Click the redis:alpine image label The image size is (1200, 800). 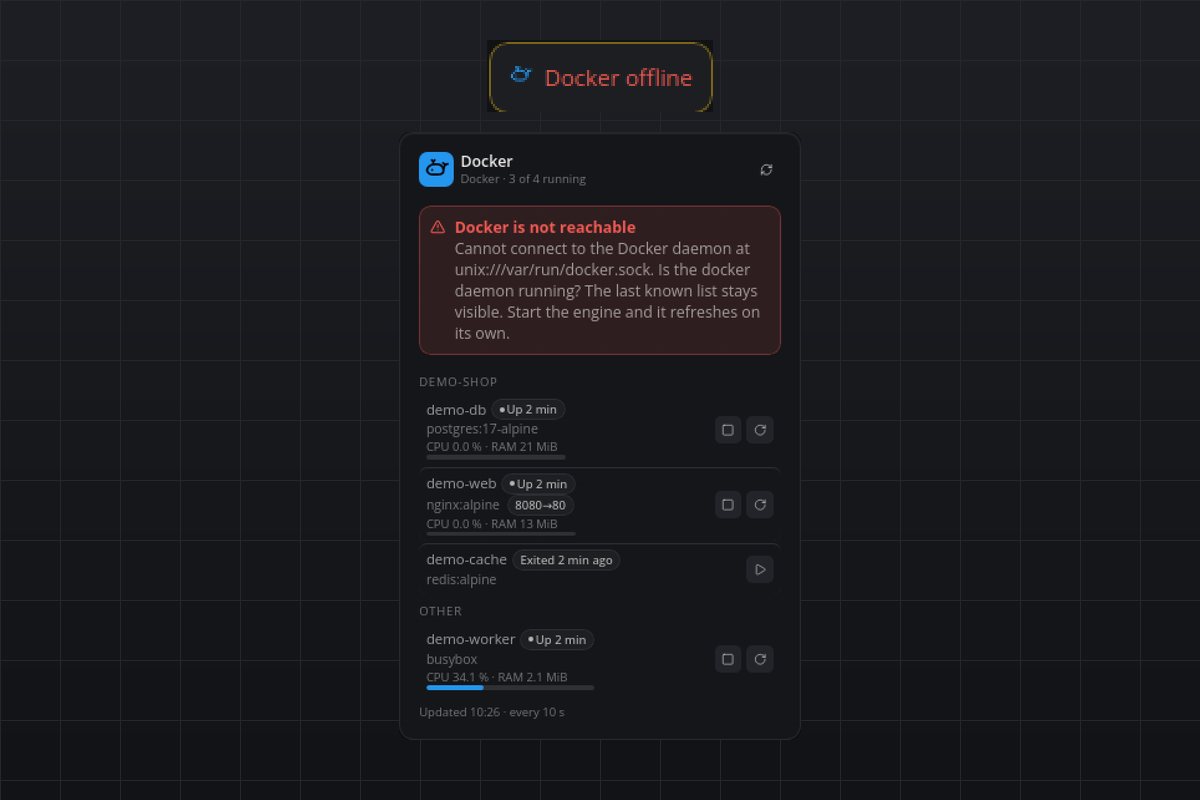[461, 580]
